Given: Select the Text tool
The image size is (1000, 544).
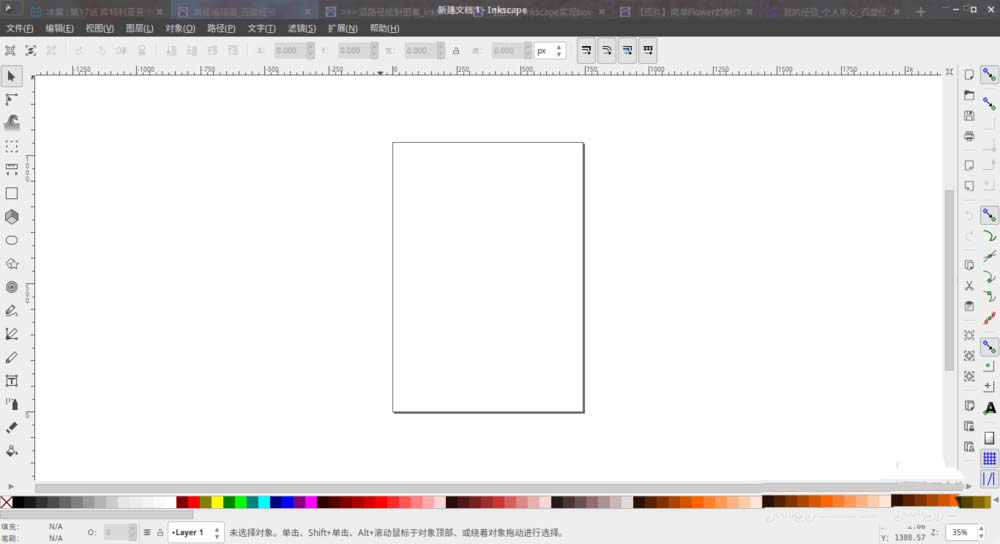Looking at the screenshot, I should [12, 380].
